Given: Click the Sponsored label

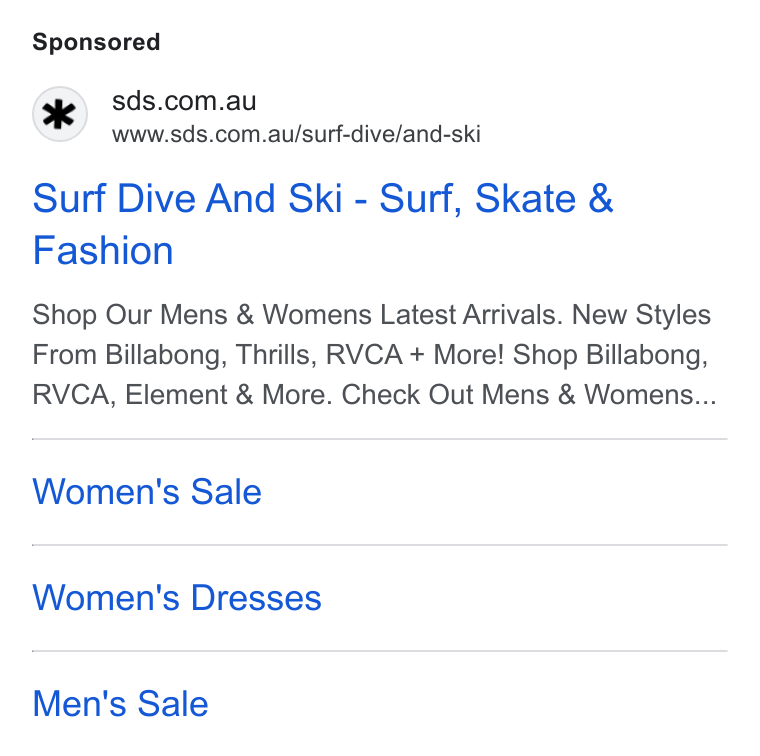Looking at the screenshot, I should click(96, 42).
